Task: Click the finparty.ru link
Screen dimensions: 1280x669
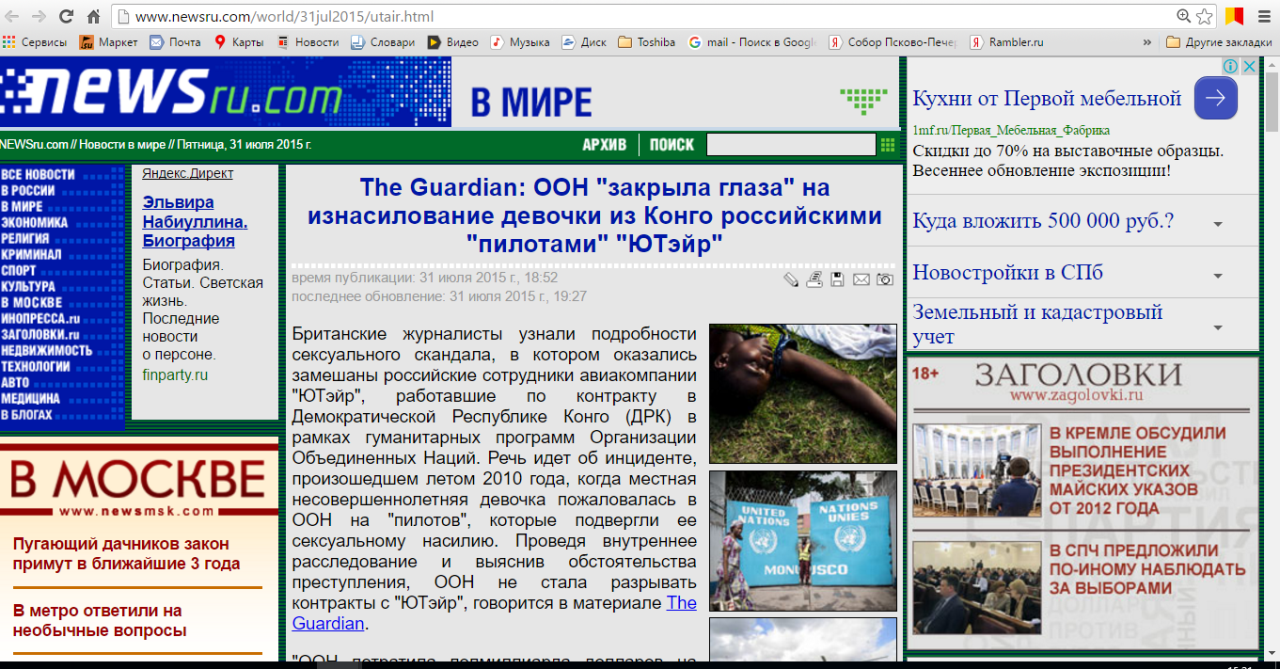Action: pos(175,375)
